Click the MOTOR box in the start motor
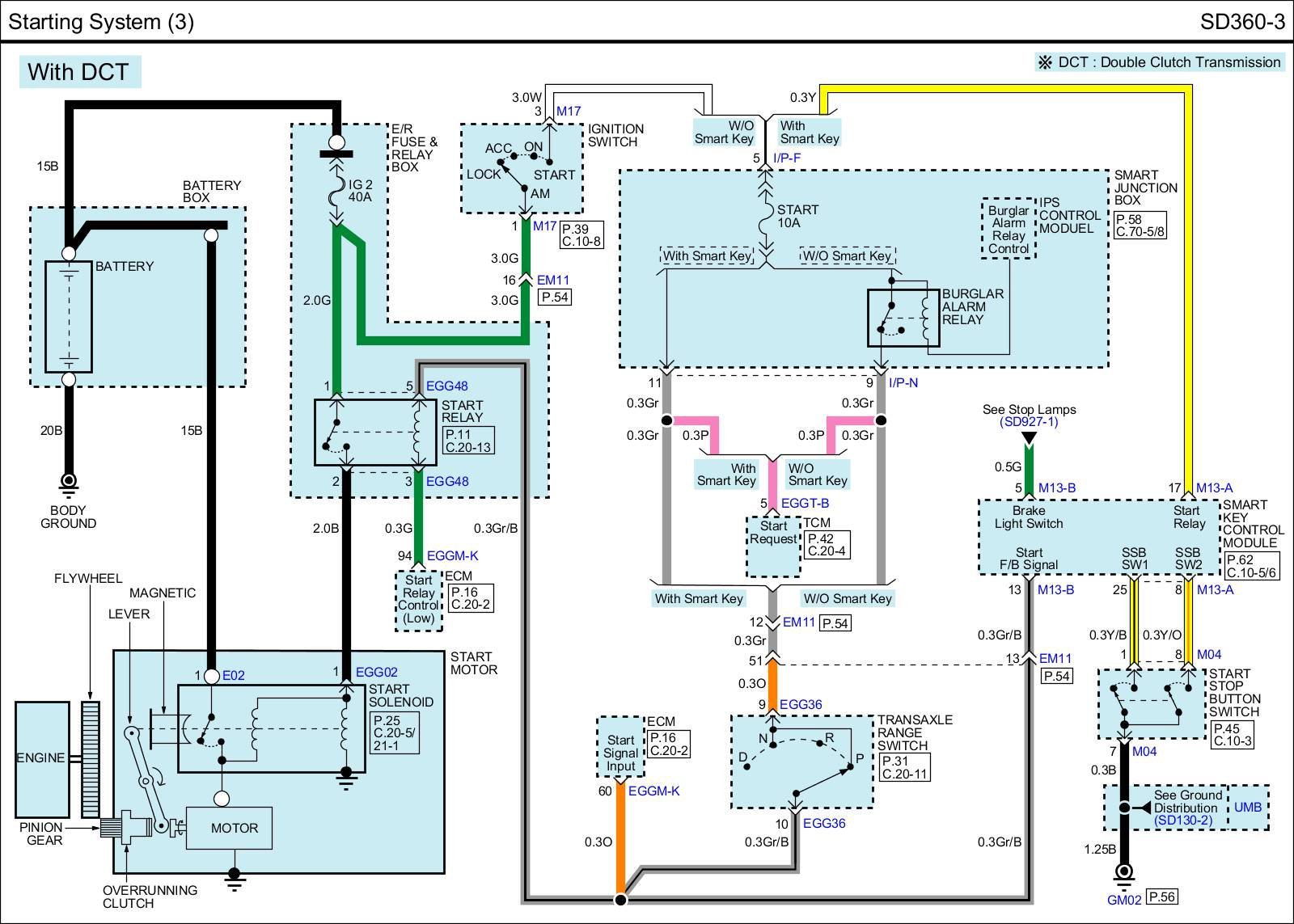The image size is (1294, 924). 234,828
